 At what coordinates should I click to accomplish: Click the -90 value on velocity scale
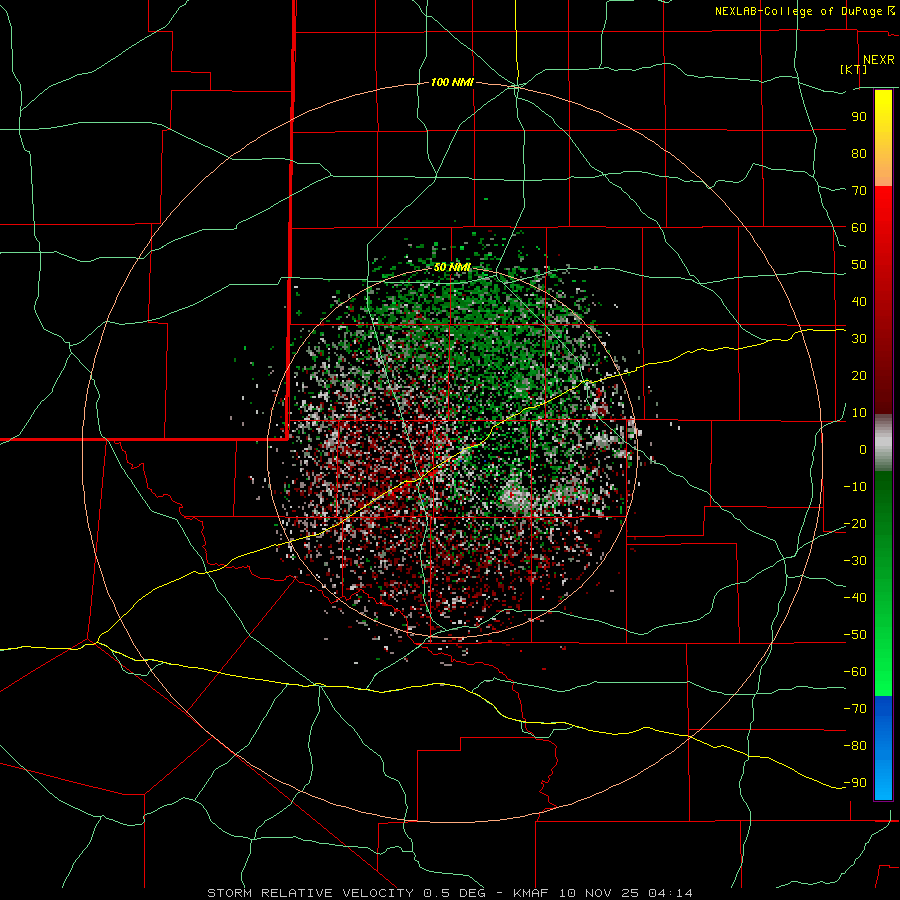[855, 782]
